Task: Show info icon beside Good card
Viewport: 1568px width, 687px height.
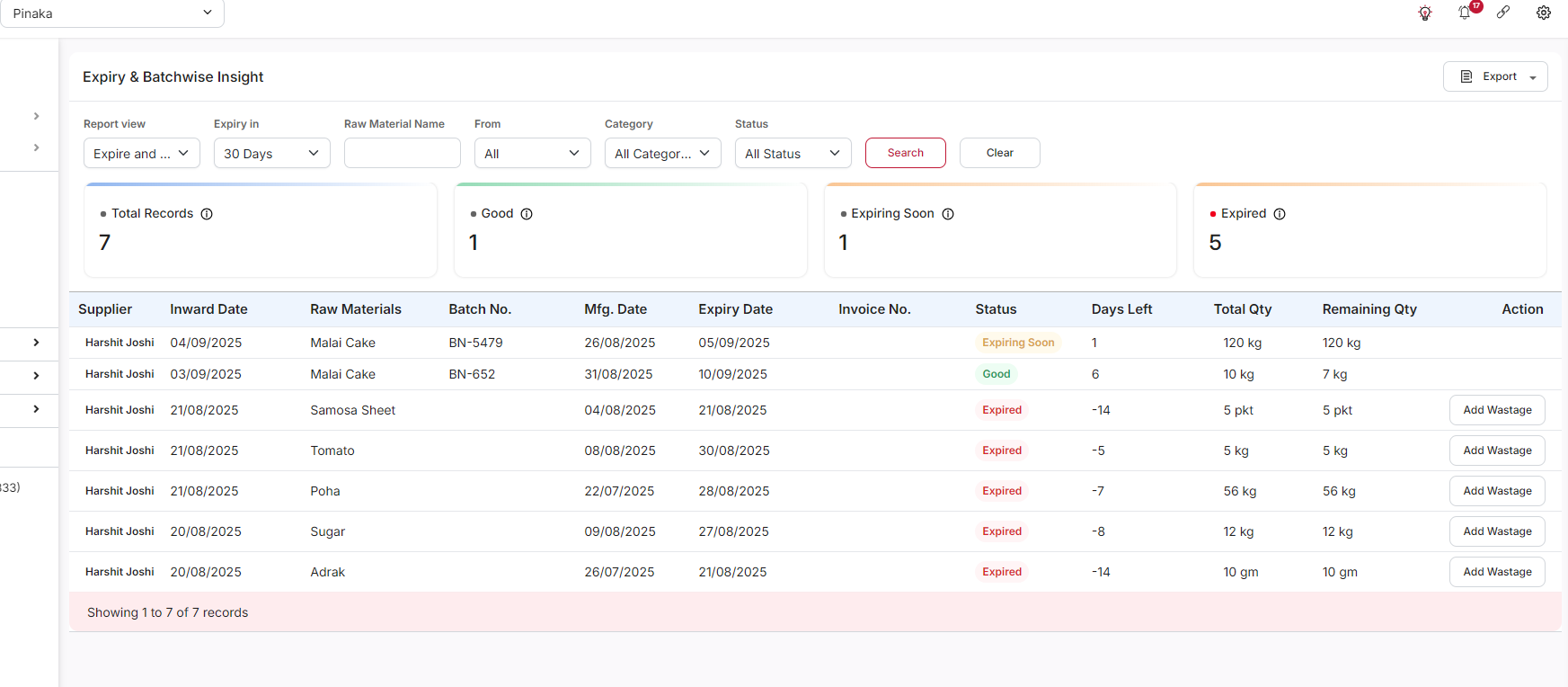Action: click(x=527, y=214)
